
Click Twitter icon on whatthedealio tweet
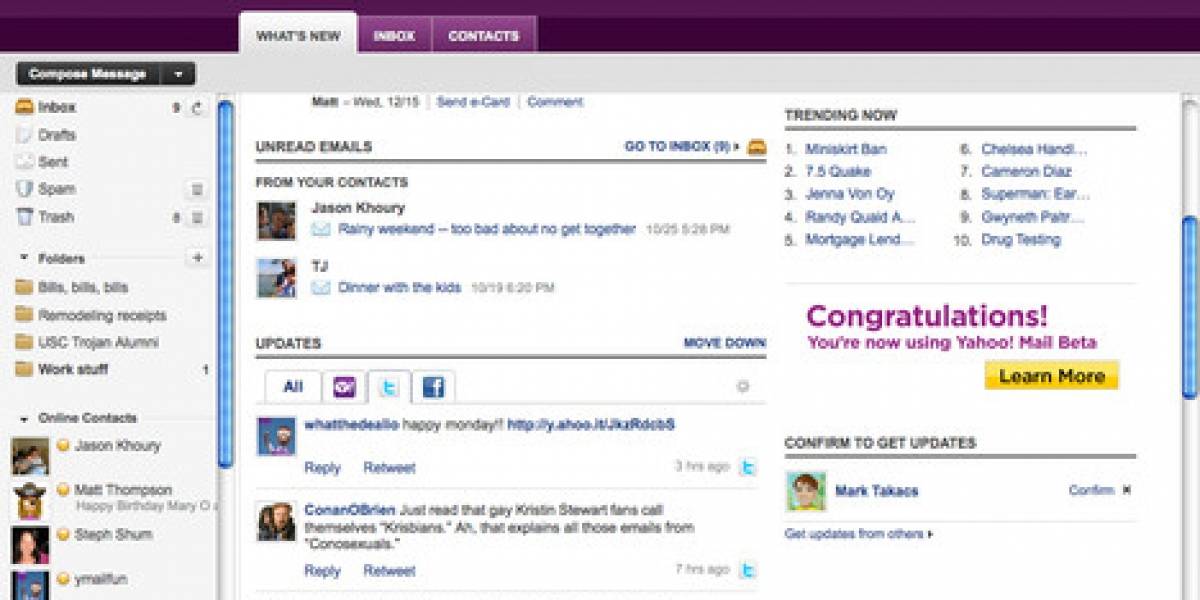click(747, 467)
